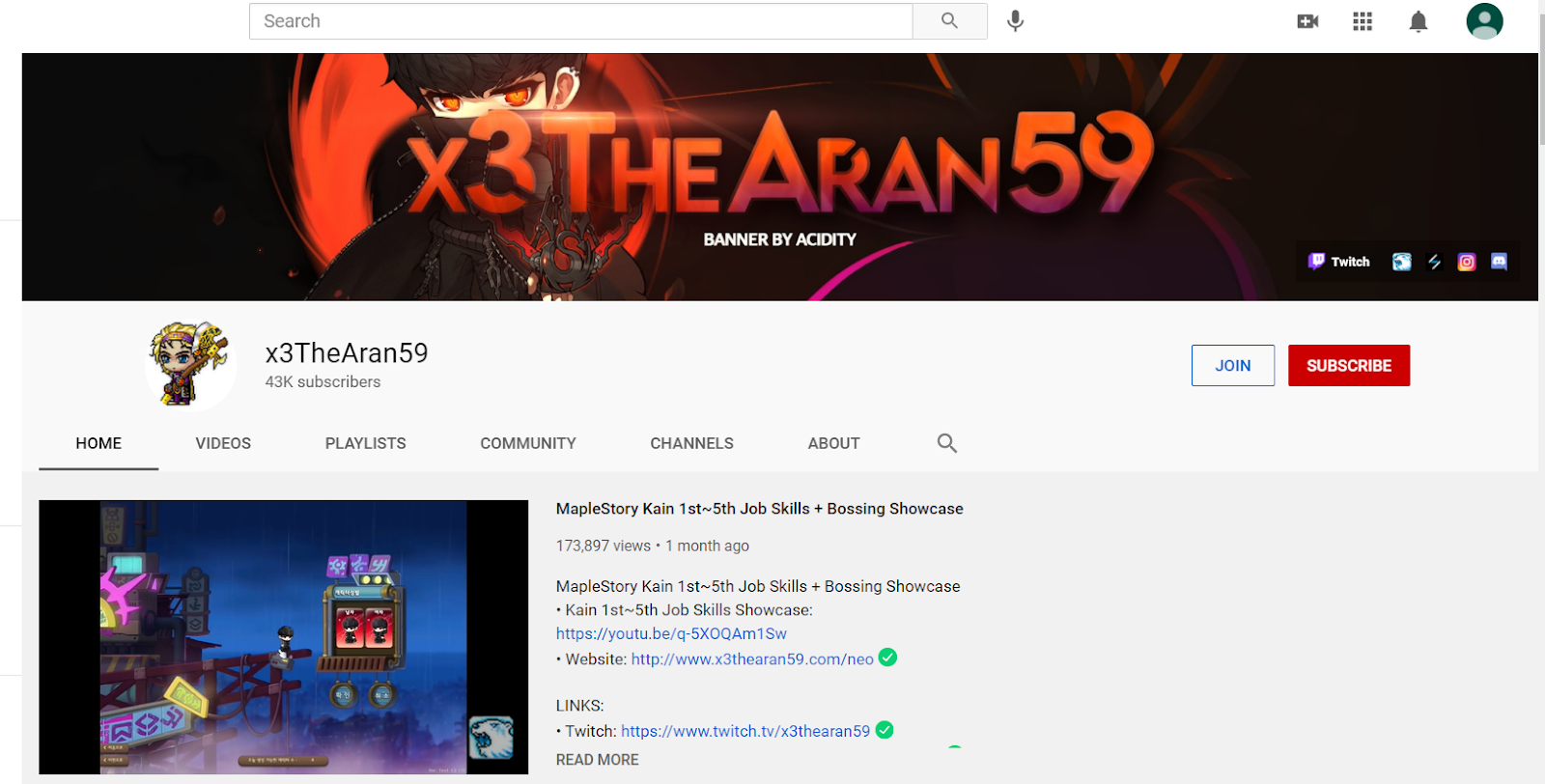
Task: Click the search magnifier button
Action: pos(949,21)
